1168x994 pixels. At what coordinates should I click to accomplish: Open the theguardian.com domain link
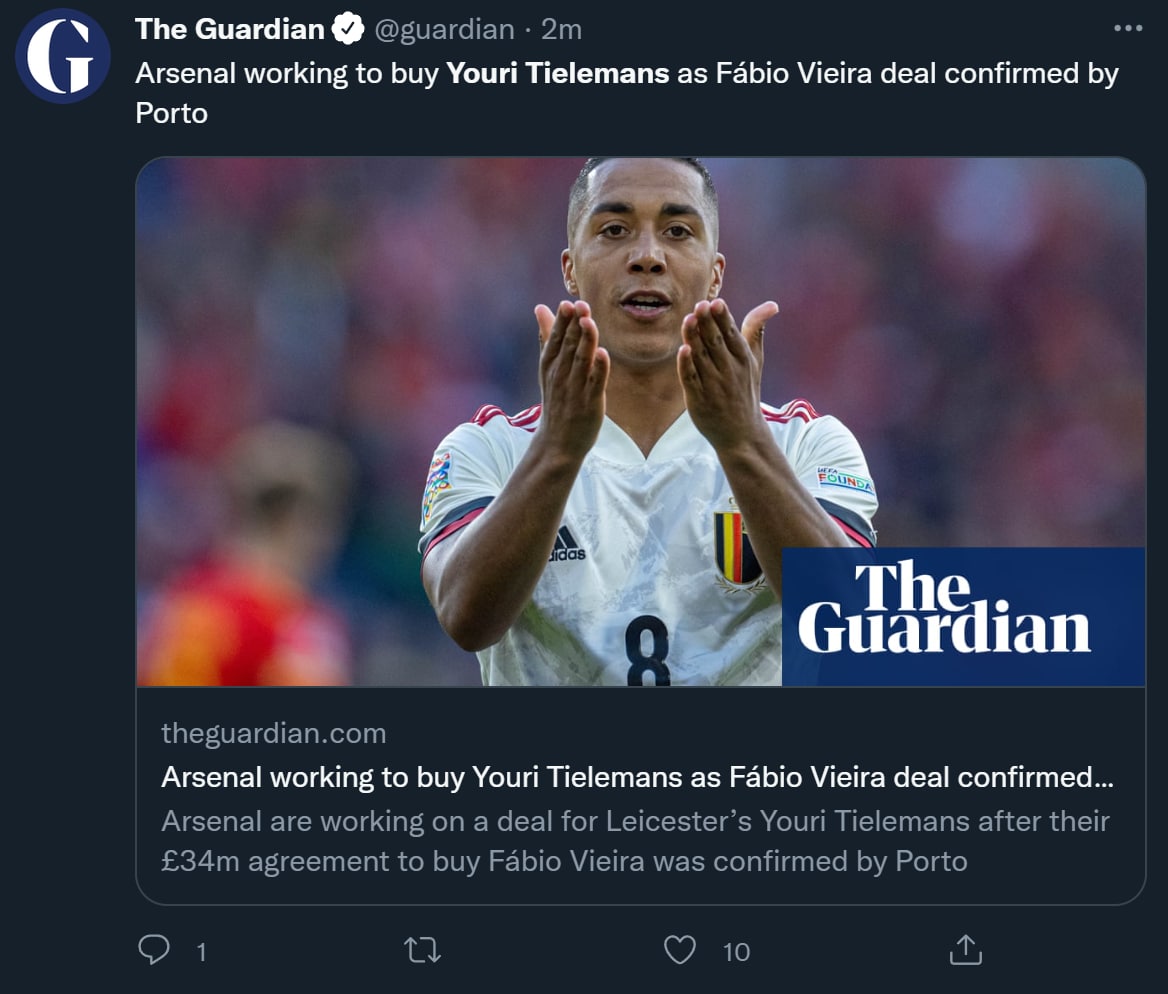coord(273,733)
